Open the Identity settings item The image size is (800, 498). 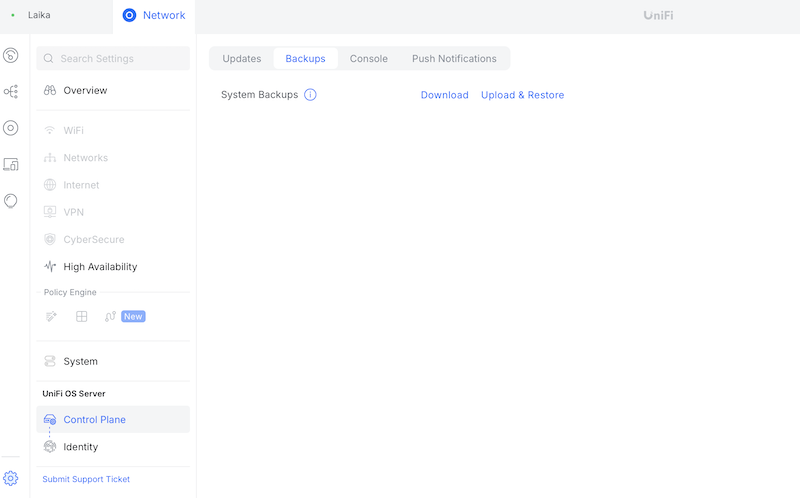coord(113,447)
